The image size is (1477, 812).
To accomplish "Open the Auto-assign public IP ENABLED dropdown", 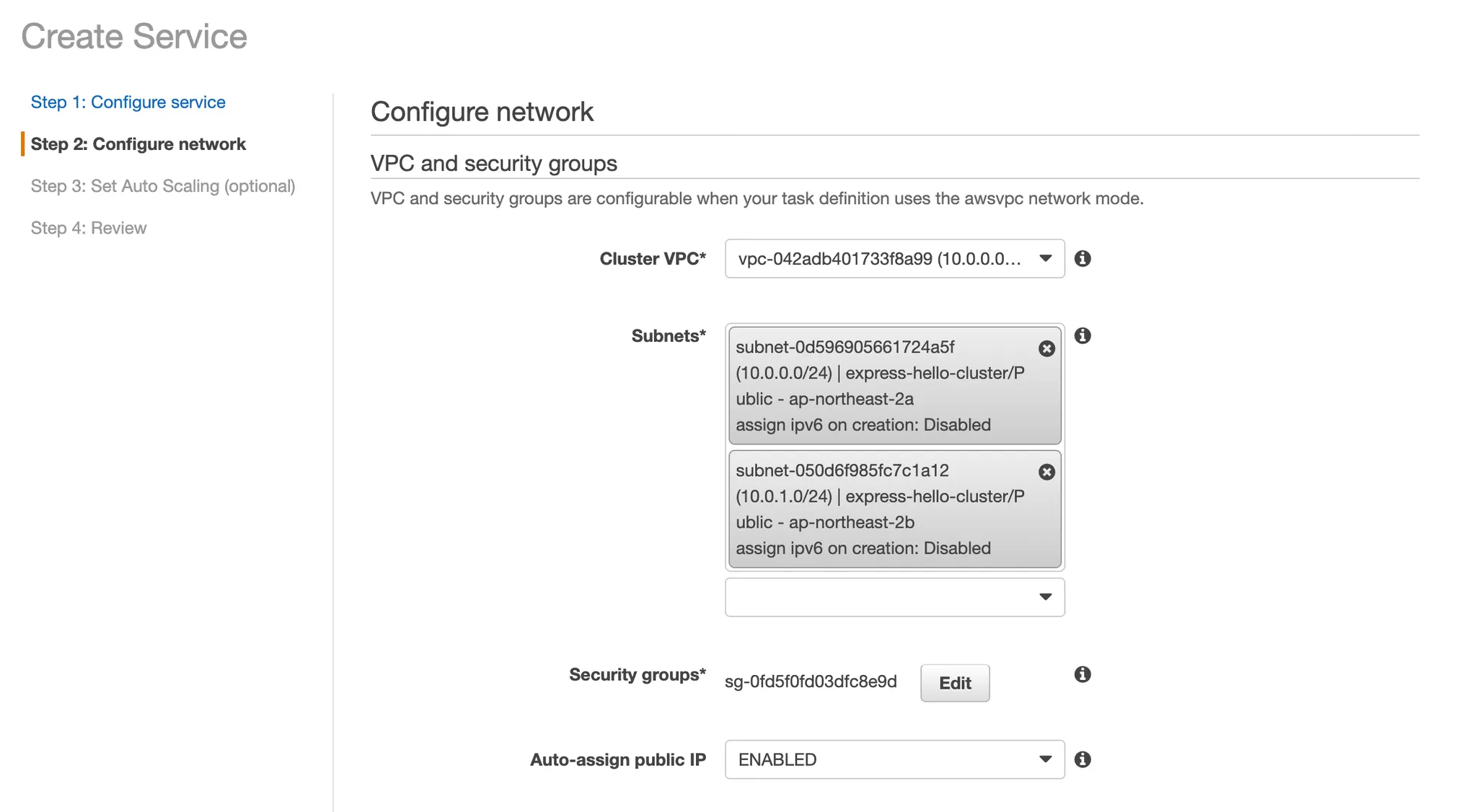I will 894,759.
